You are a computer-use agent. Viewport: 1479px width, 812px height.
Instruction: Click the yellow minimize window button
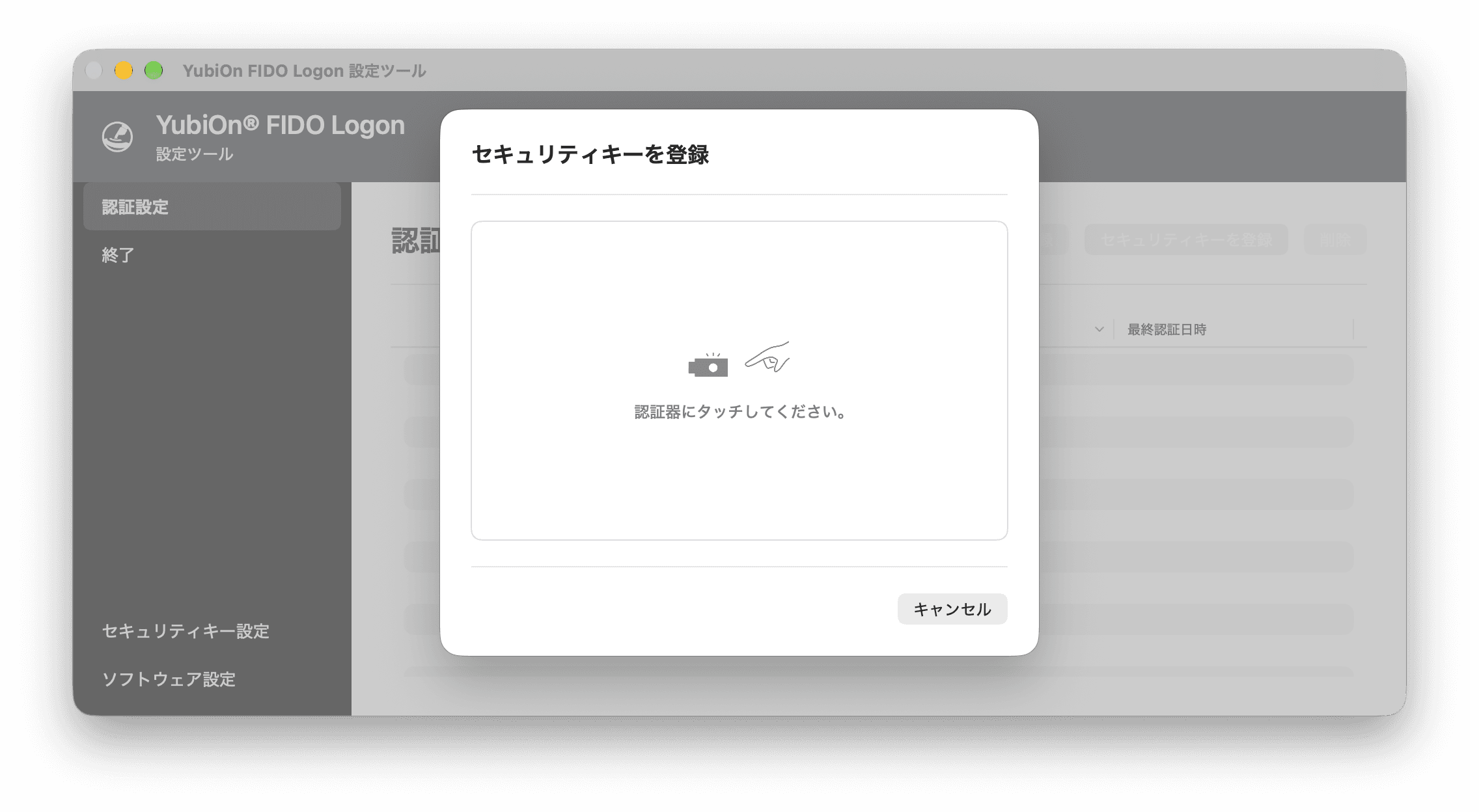[124, 70]
